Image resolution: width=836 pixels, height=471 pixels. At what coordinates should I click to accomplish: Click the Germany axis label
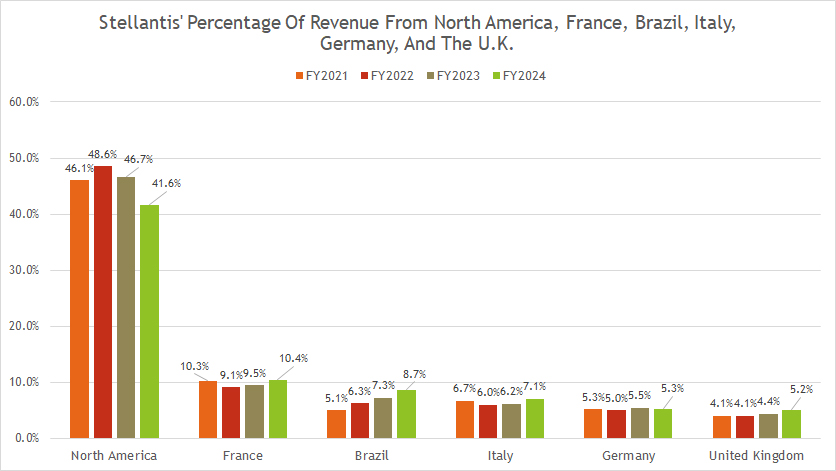click(x=629, y=456)
